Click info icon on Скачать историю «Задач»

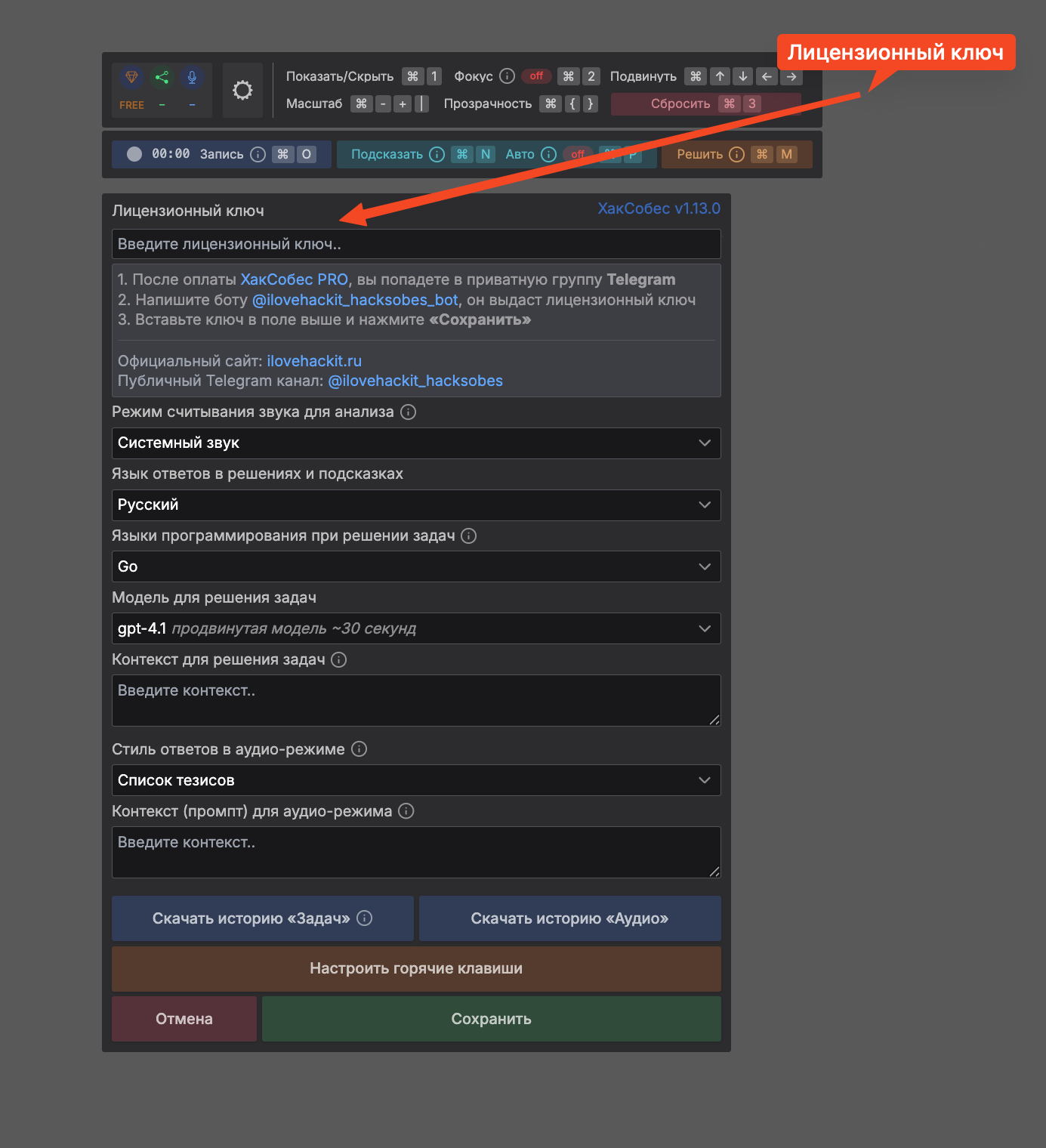pyautogui.click(x=365, y=918)
